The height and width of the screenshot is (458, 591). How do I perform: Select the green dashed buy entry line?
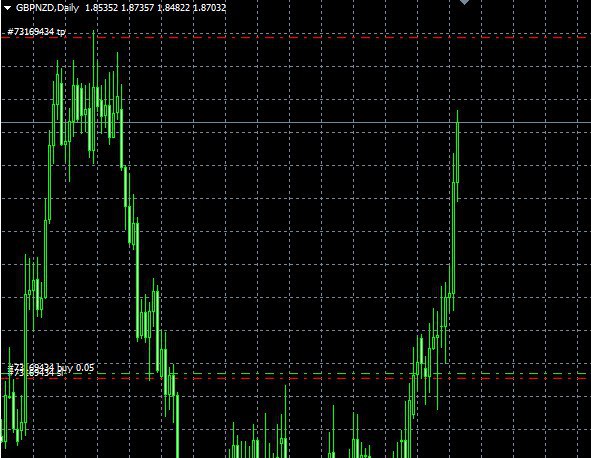pyautogui.click(x=296, y=374)
